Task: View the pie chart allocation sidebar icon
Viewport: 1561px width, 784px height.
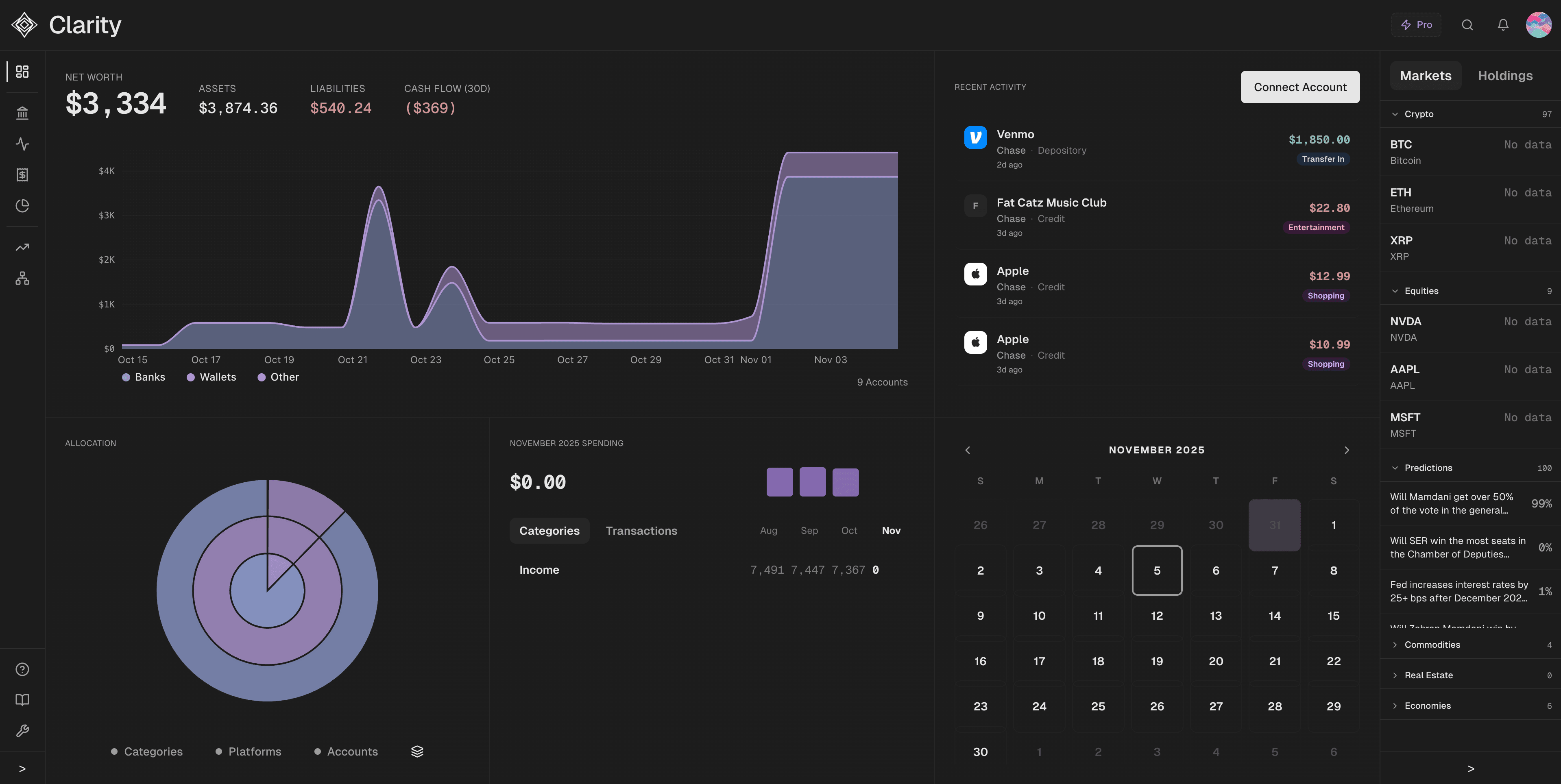Action: pyautogui.click(x=22, y=205)
